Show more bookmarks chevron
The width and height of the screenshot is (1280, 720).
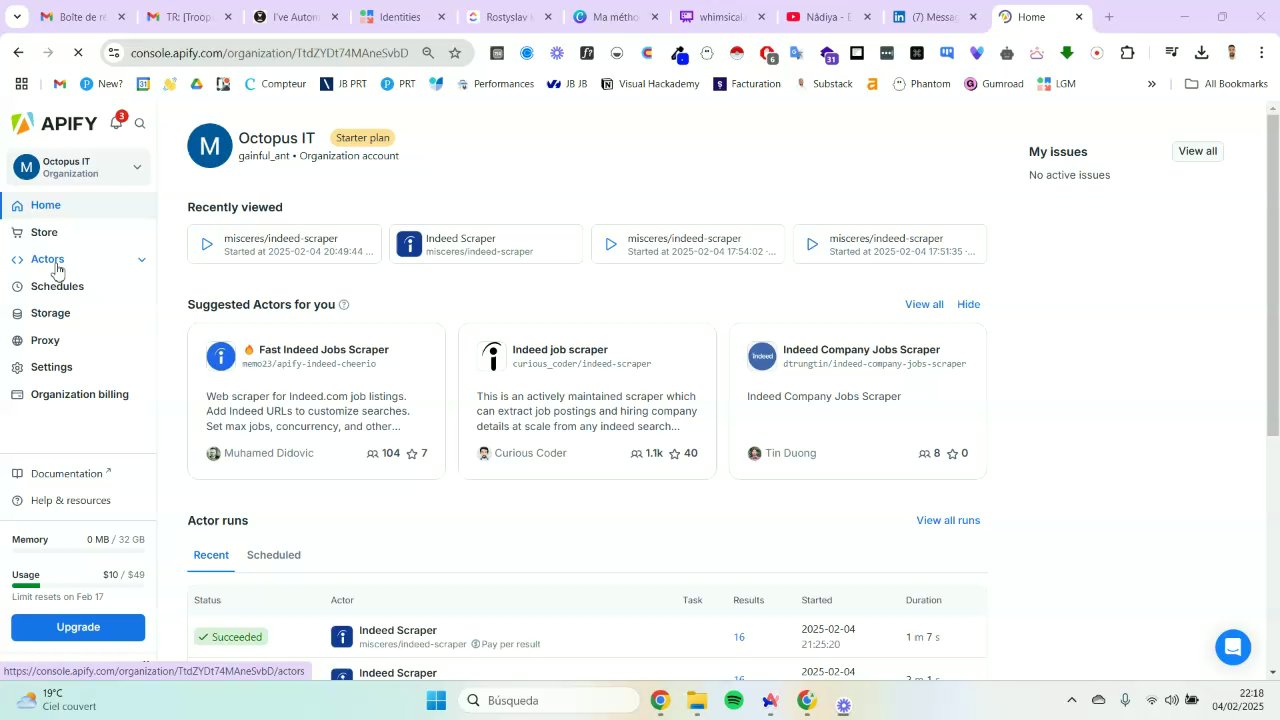coord(1151,84)
